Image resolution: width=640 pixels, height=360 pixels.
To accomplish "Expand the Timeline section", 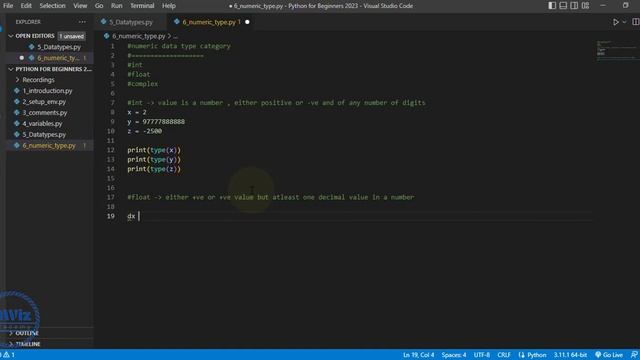I will coord(28,344).
